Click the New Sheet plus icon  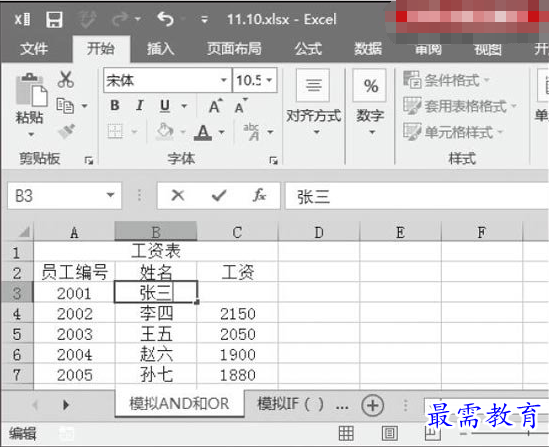click(x=372, y=405)
